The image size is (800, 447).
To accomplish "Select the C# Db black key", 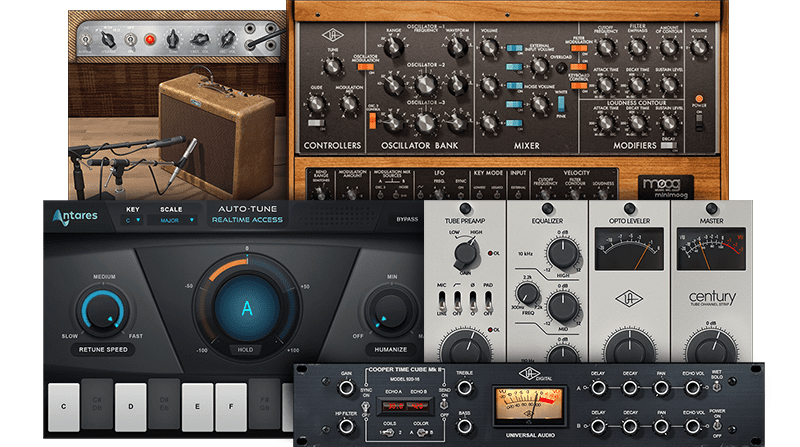I will click(x=97, y=402).
